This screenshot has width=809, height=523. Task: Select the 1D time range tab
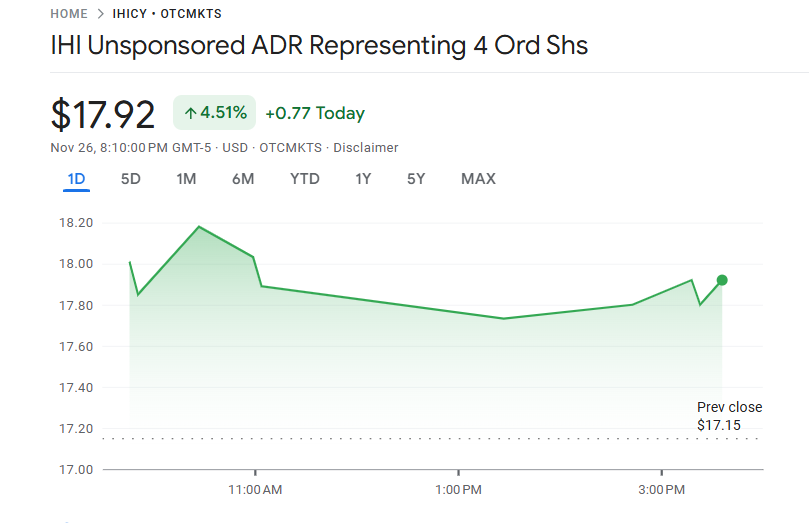tap(76, 179)
